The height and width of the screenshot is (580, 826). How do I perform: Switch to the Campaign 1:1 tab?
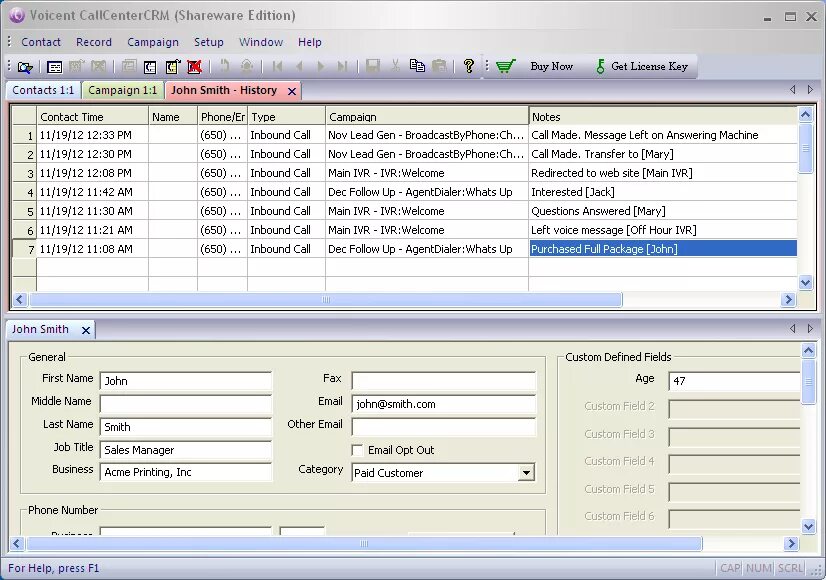pyautogui.click(x=123, y=90)
